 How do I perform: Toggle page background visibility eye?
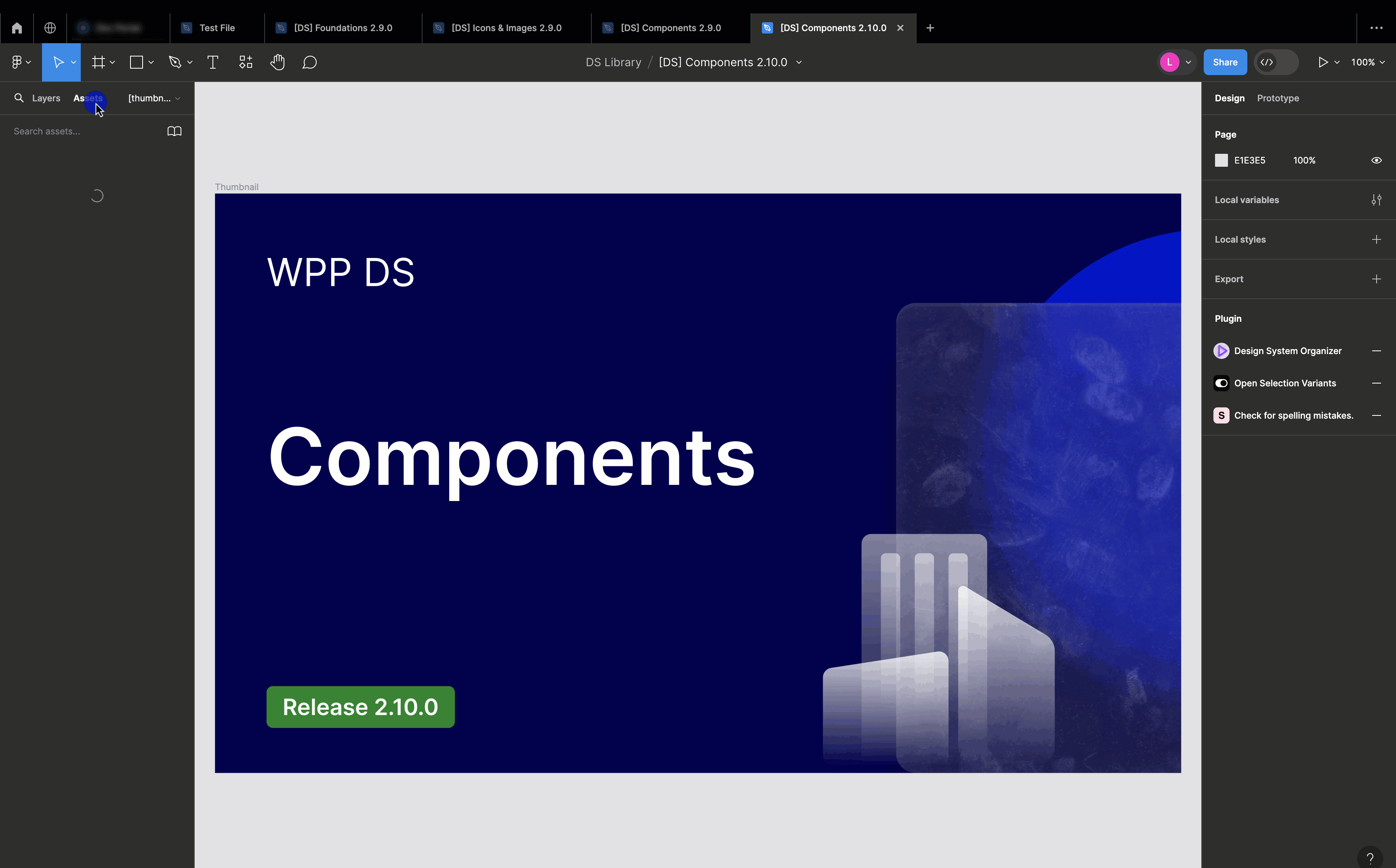1376,160
